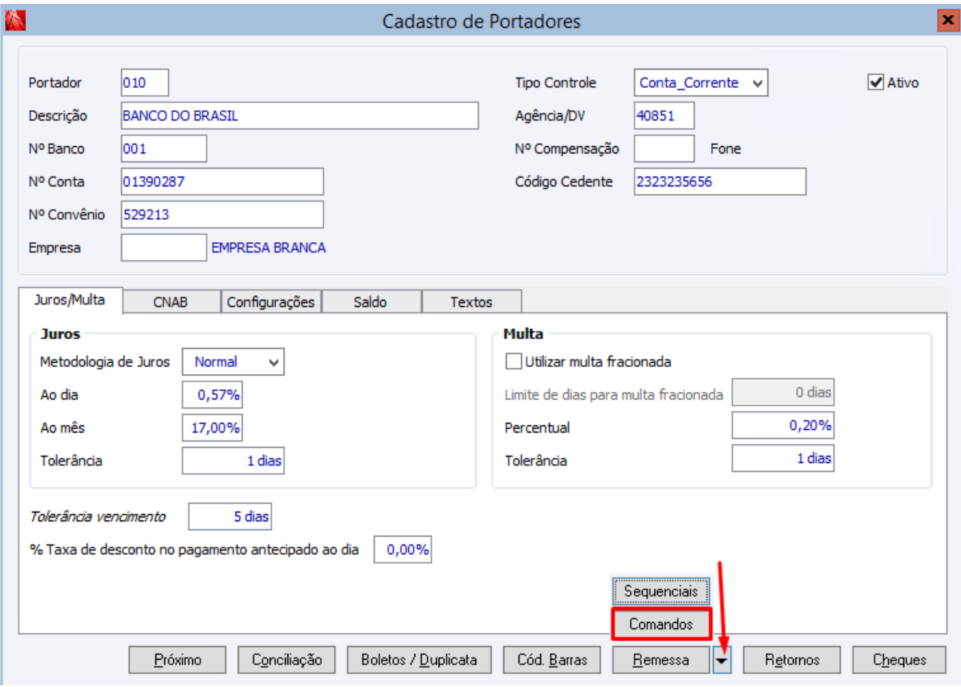Choose Sequenciais from the popup menu
Viewport: 961px width, 687px height.
[661, 591]
